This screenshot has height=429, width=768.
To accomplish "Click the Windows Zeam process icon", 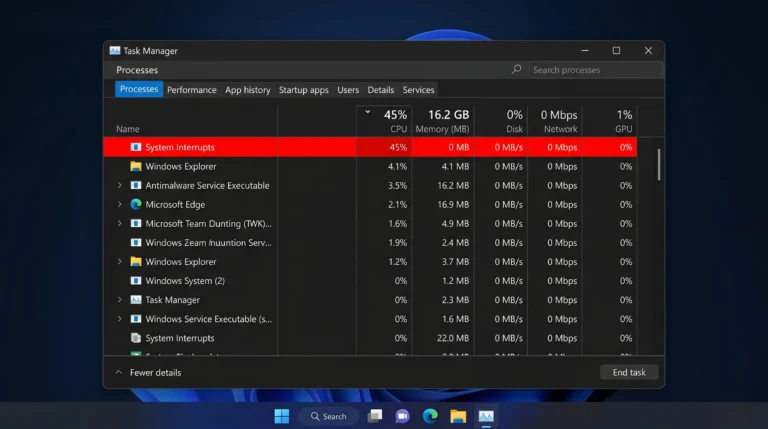I will click(136, 242).
